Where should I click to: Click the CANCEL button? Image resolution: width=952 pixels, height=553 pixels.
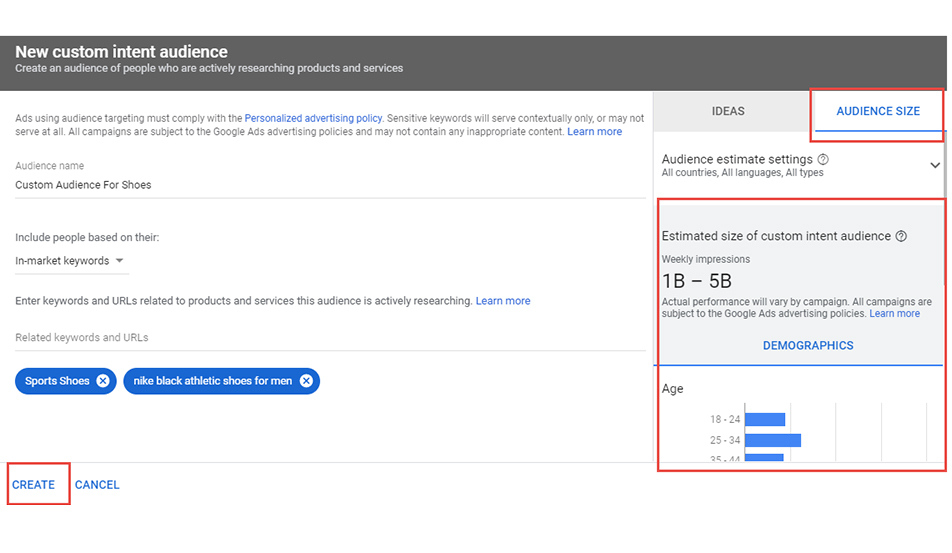click(x=97, y=484)
